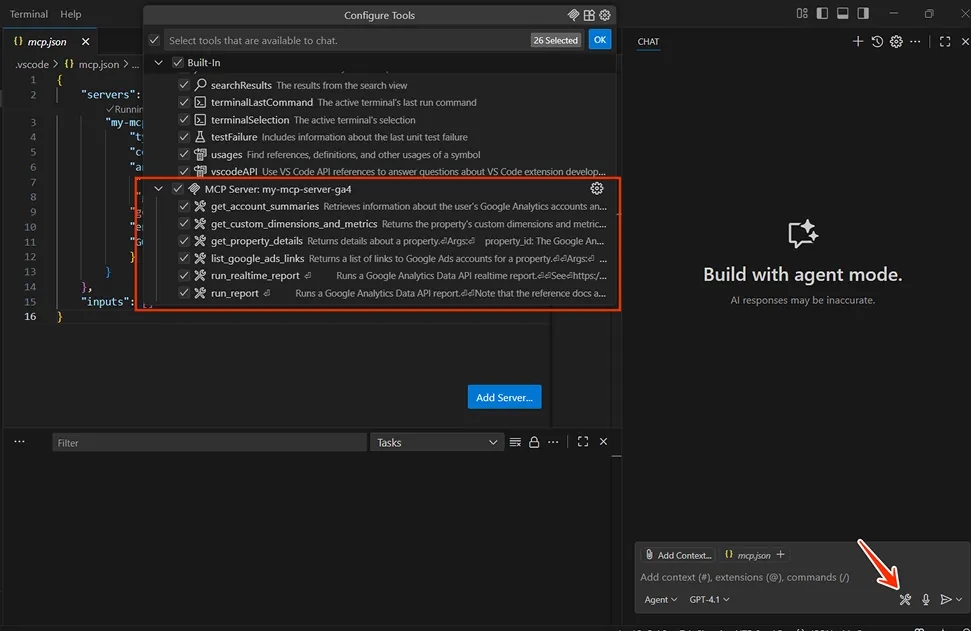Image resolution: width=971 pixels, height=631 pixels.
Task: Close the mcp.json editor tab
Action: click(x=85, y=41)
